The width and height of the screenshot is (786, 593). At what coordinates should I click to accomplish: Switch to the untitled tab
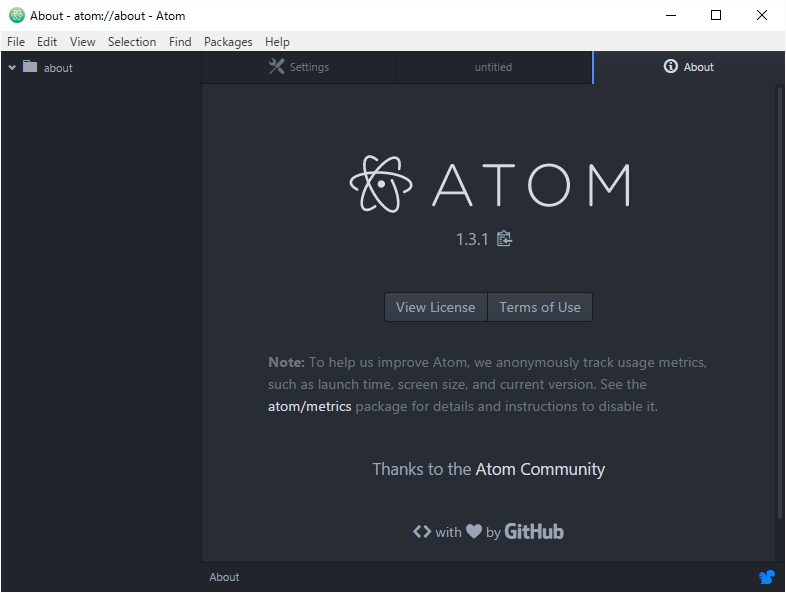point(494,67)
